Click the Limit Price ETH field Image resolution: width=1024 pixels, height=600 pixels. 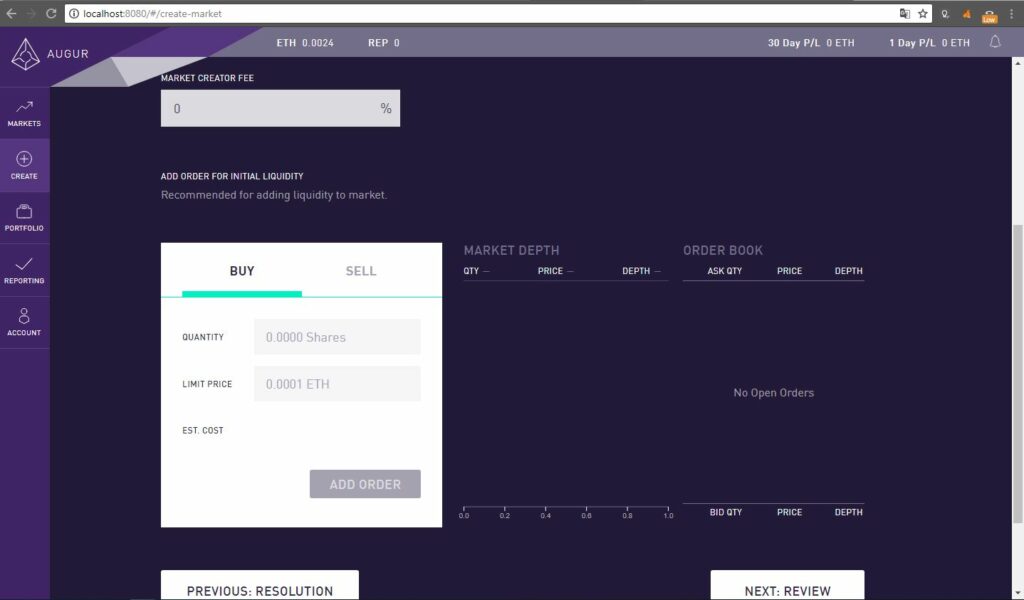(x=337, y=384)
